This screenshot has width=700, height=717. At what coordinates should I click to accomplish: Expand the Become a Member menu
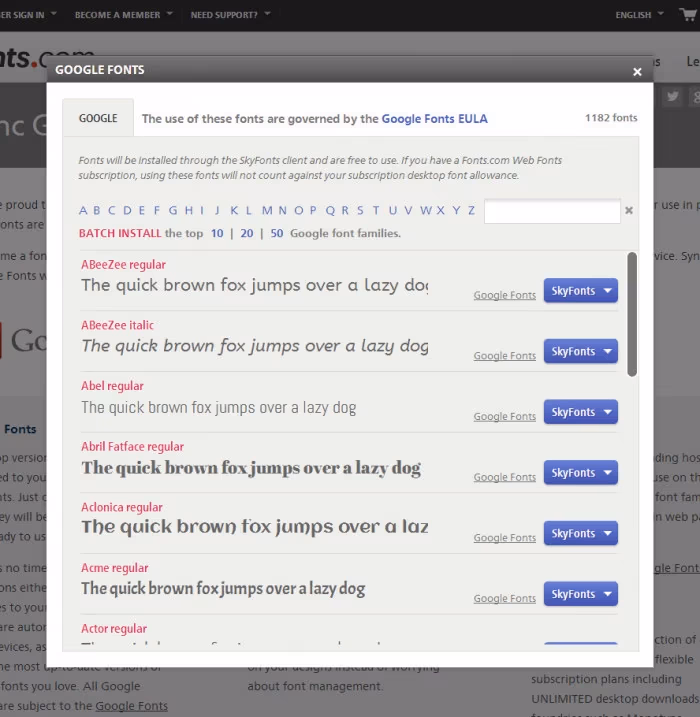pos(123,15)
